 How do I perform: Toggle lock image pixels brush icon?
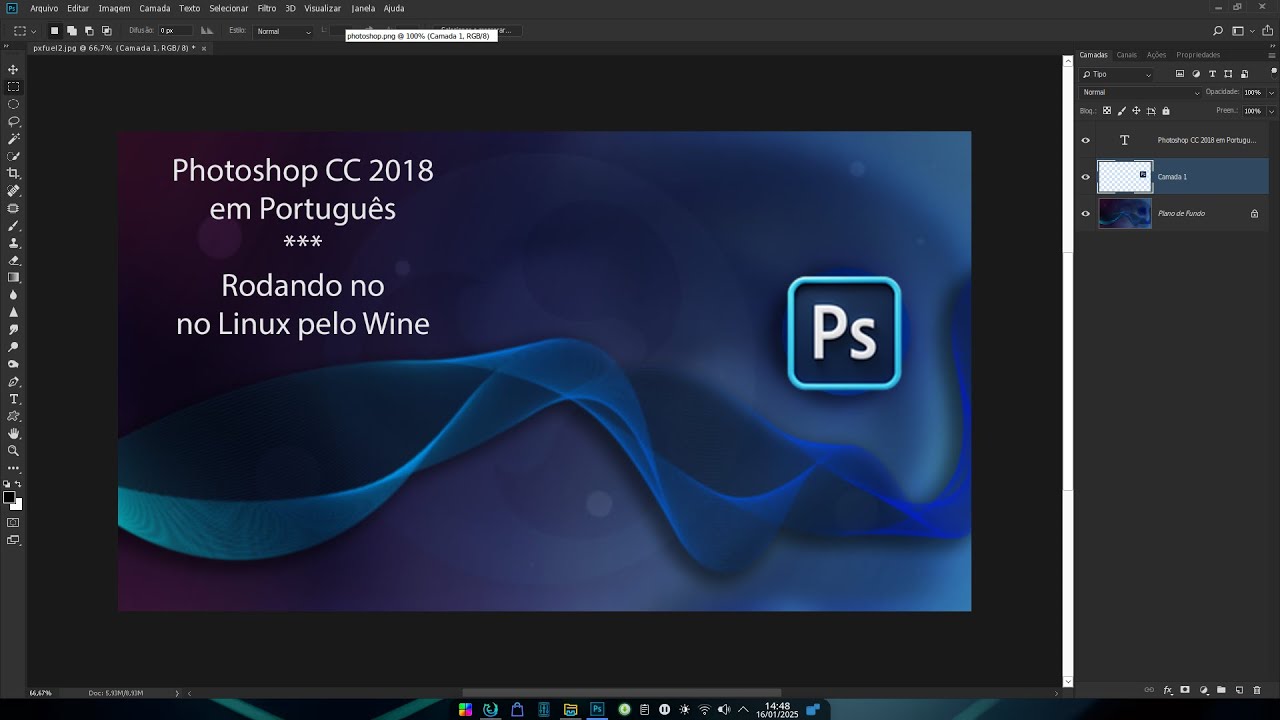(x=1122, y=111)
